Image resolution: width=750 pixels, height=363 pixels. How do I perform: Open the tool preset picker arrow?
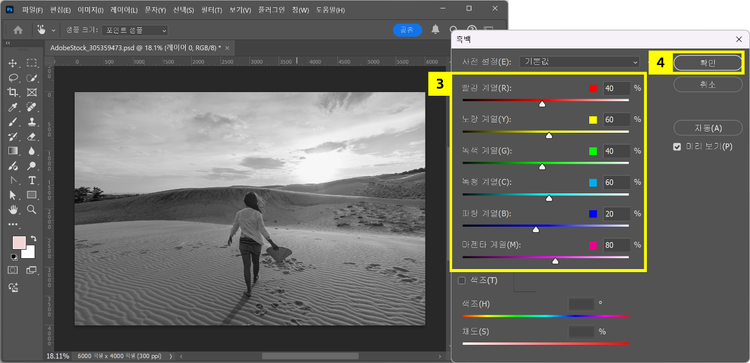[53, 30]
